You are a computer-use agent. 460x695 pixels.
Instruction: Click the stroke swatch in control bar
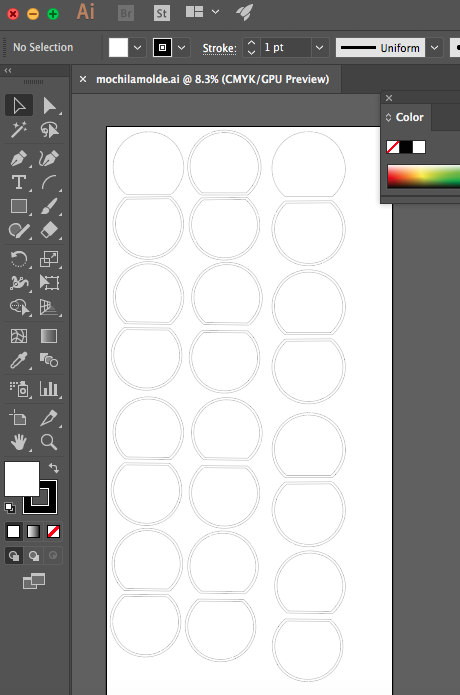(163, 47)
